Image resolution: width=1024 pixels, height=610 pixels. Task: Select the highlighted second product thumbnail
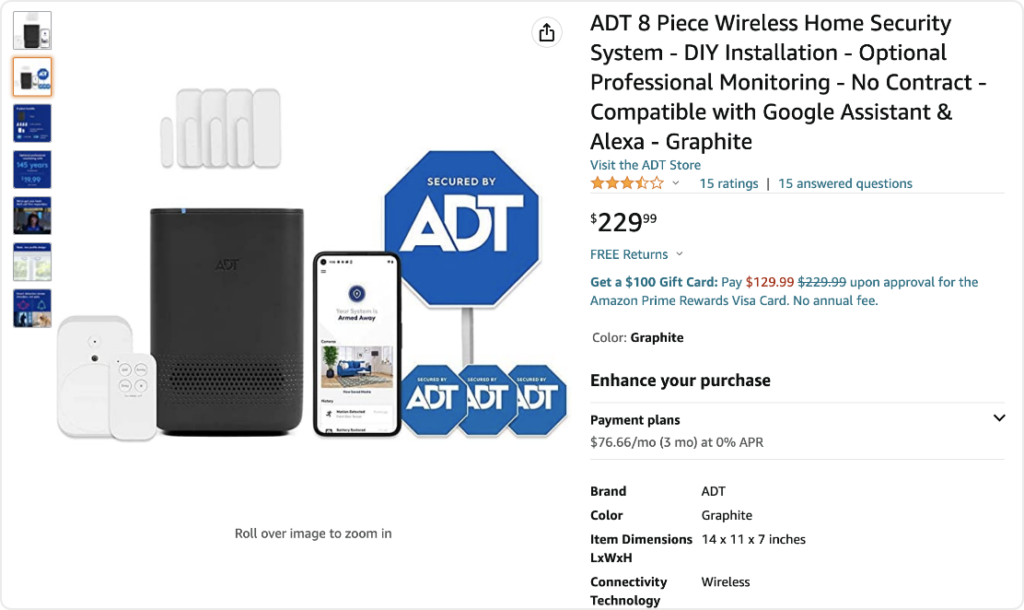click(32, 77)
